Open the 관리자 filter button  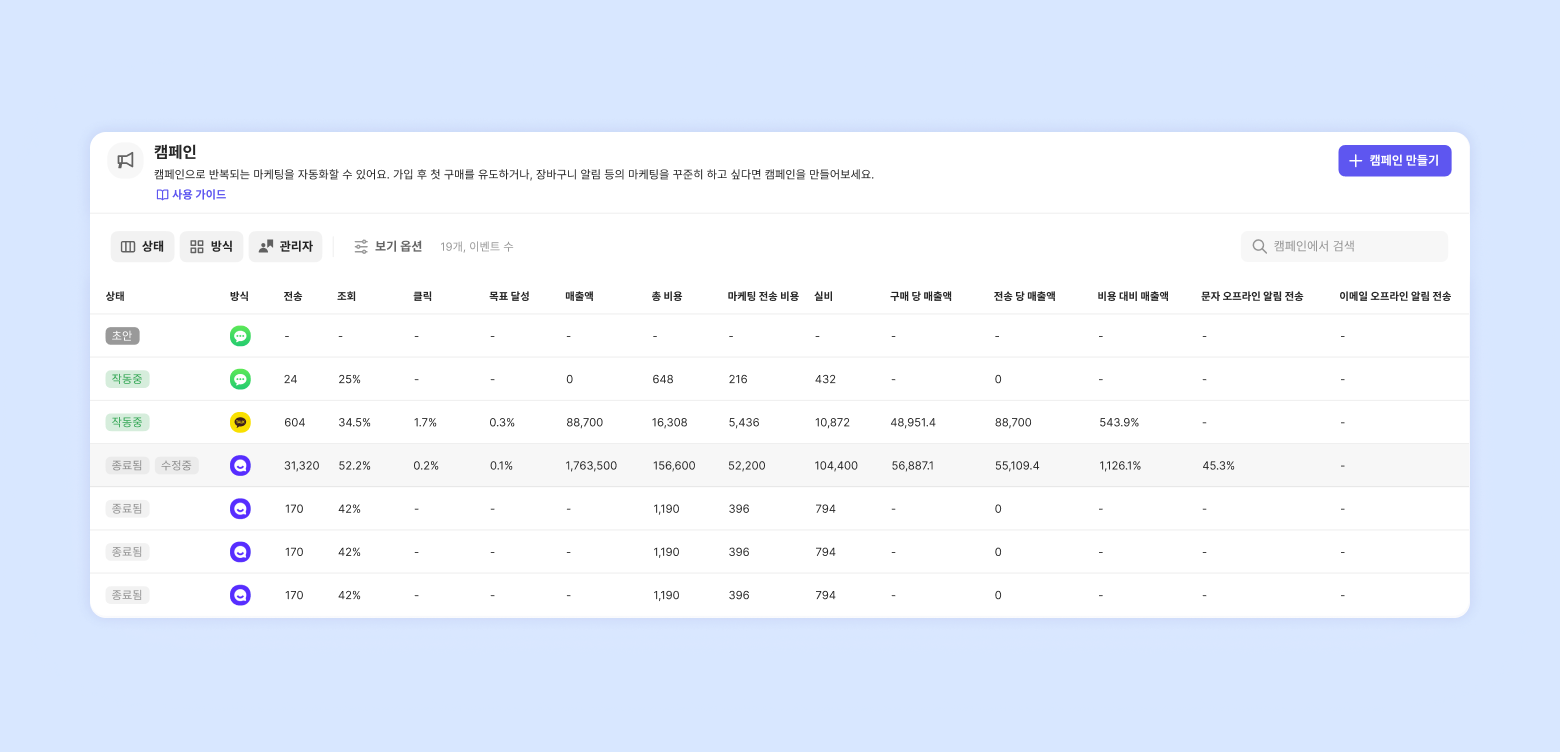pyautogui.click(x=285, y=246)
